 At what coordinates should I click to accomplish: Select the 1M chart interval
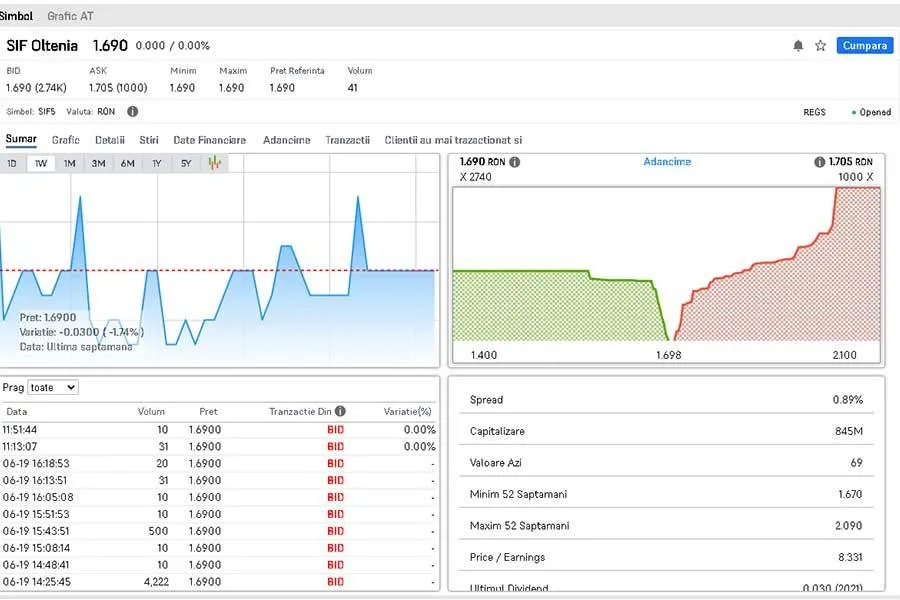70,163
